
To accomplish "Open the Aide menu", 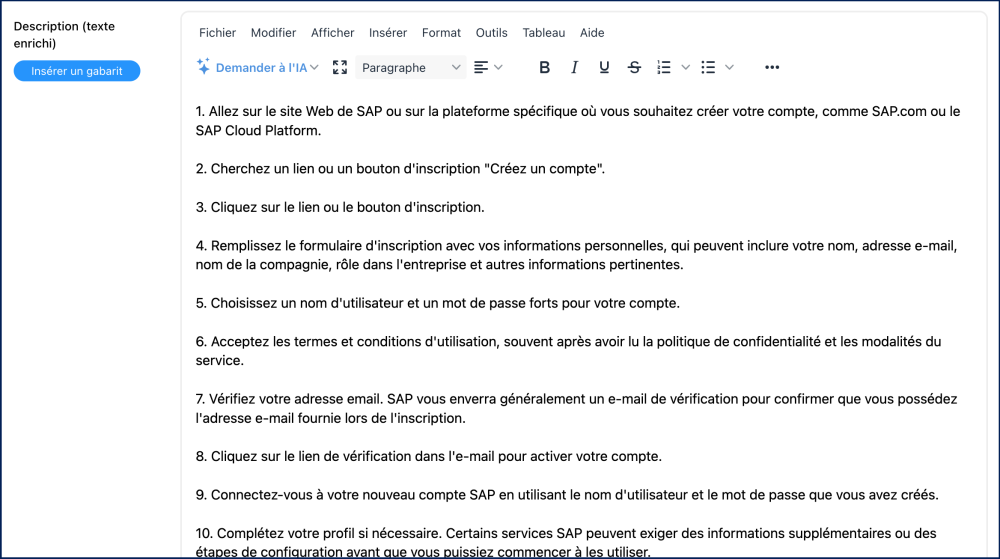I will [x=592, y=33].
